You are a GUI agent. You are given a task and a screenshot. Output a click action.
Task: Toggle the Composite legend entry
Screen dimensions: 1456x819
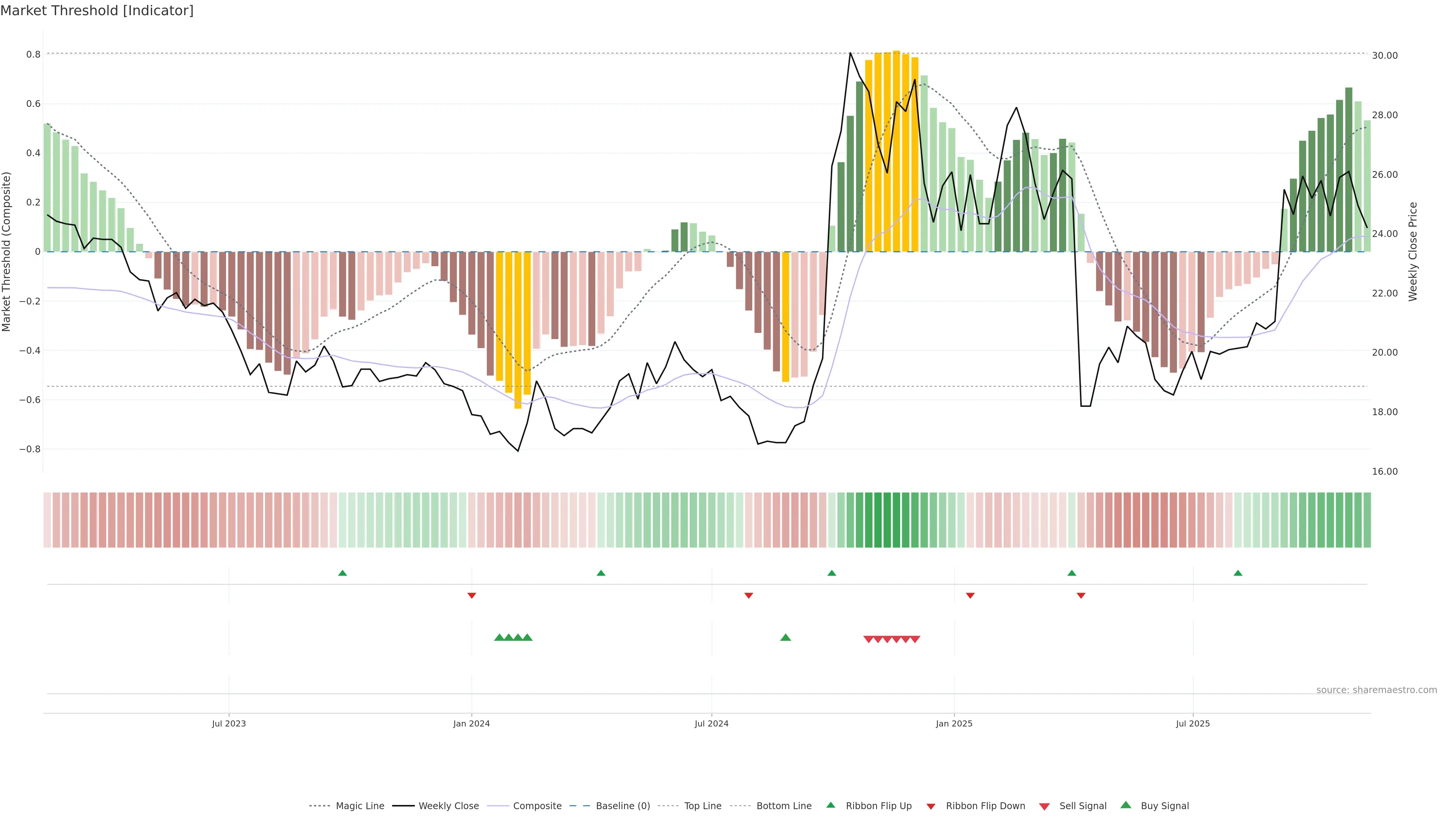[537, 806]
